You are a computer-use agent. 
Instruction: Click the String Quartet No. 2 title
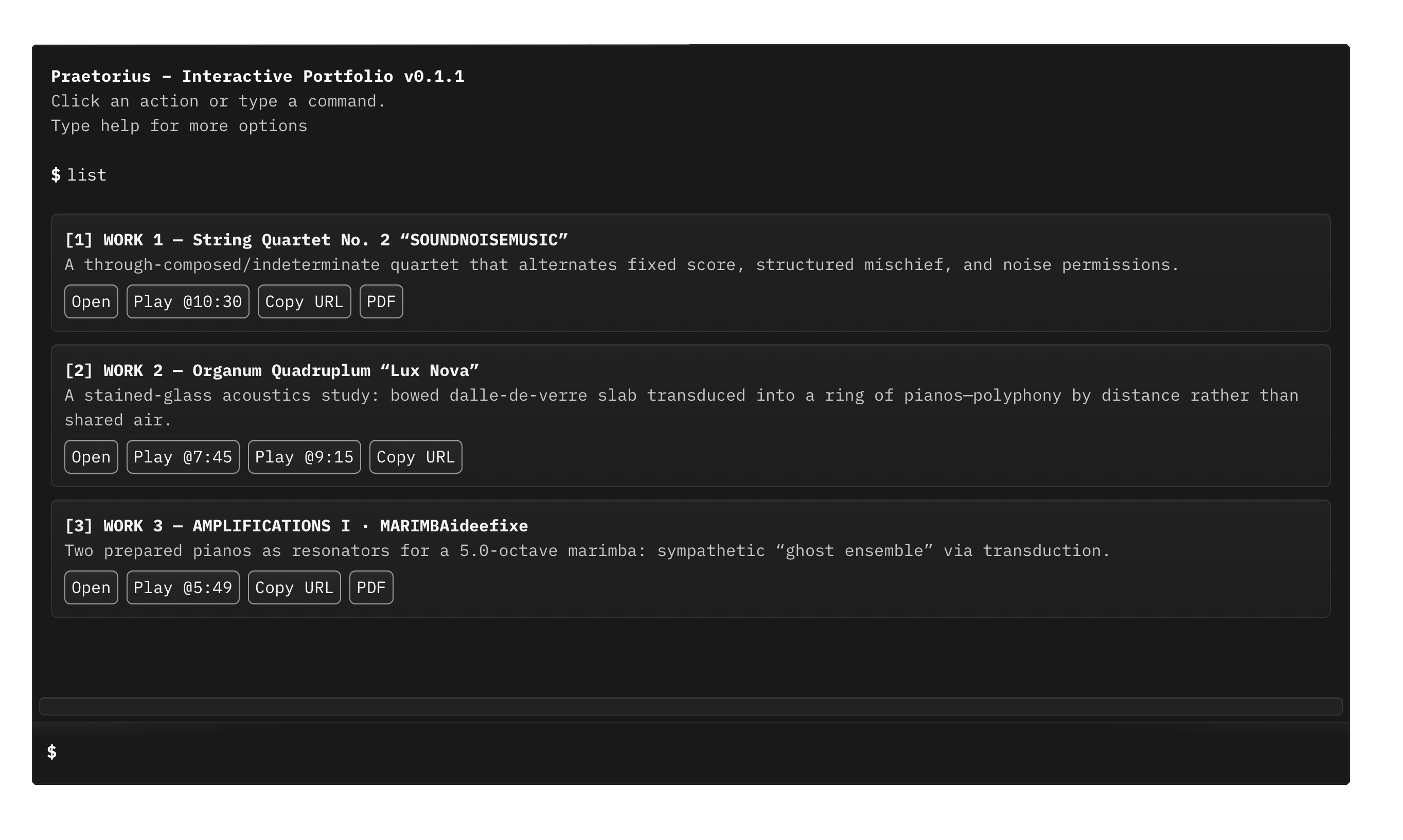point(316,240)
